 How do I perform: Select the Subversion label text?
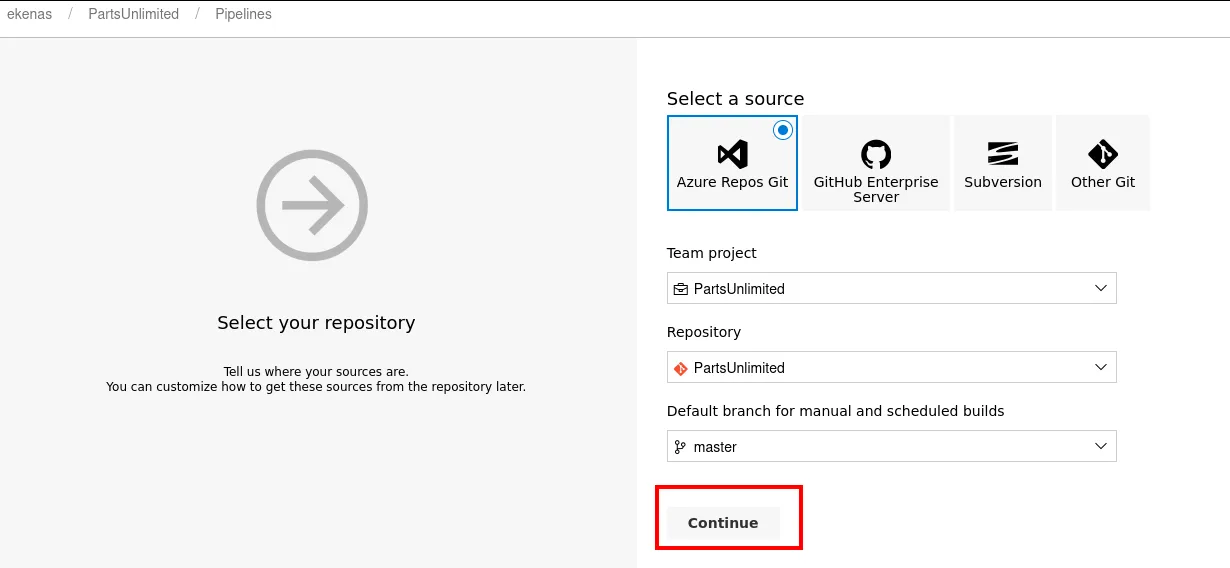point(1002,182)
